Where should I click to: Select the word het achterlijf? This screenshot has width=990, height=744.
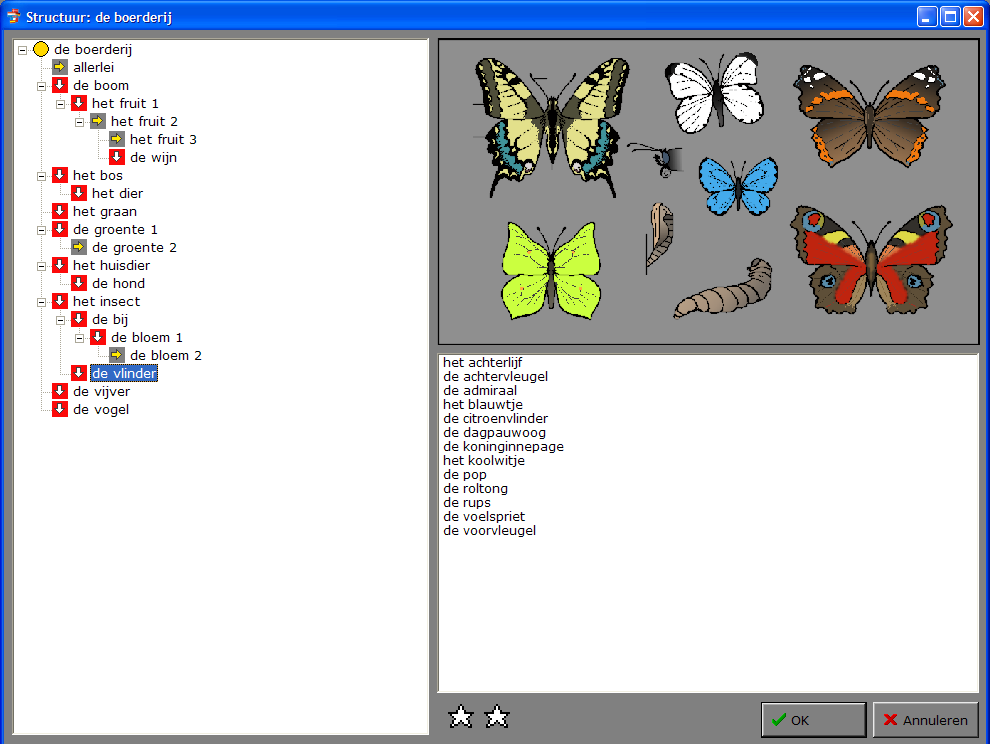(482, 363)
